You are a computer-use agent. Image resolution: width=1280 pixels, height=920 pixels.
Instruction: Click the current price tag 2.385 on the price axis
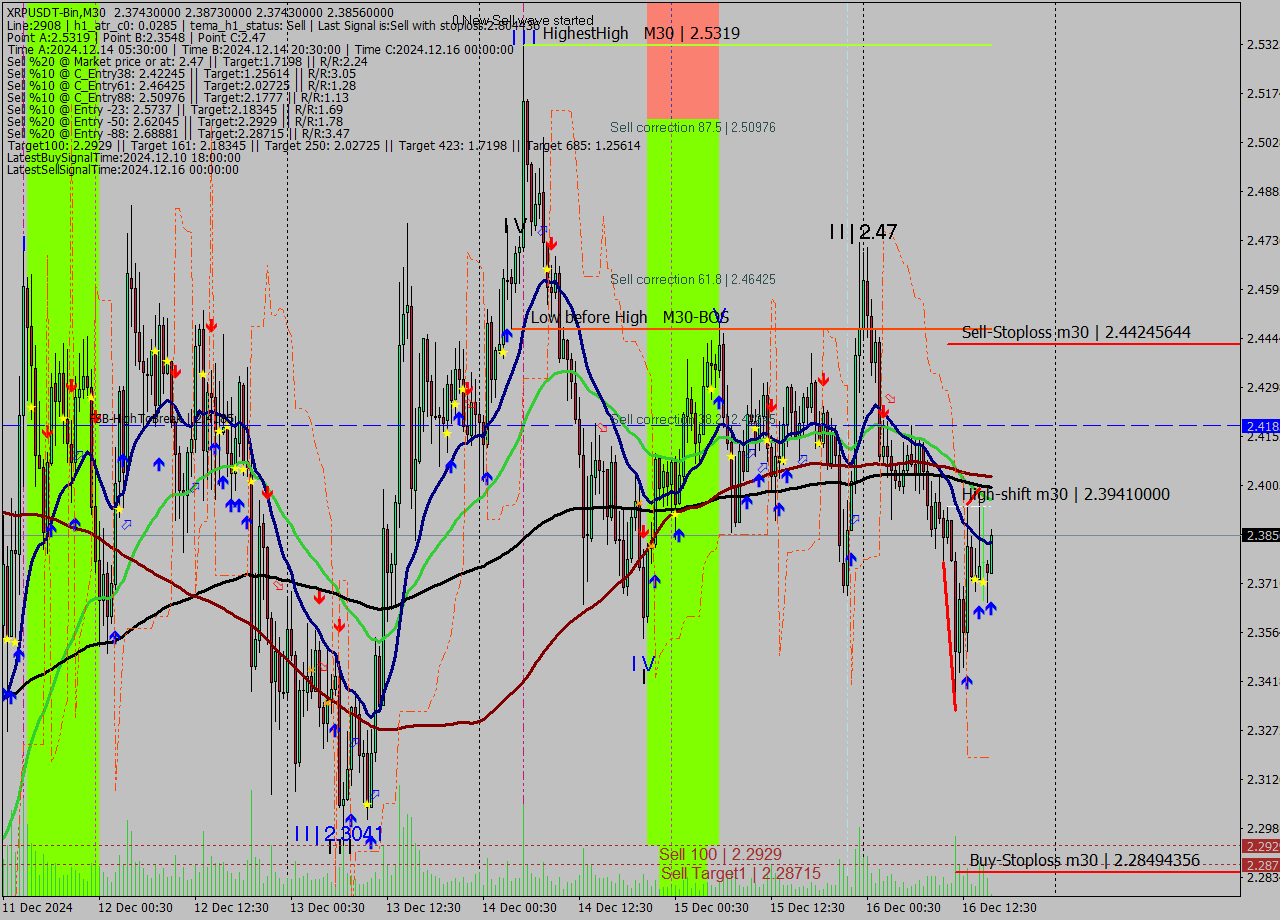[x=1261, y=535]
